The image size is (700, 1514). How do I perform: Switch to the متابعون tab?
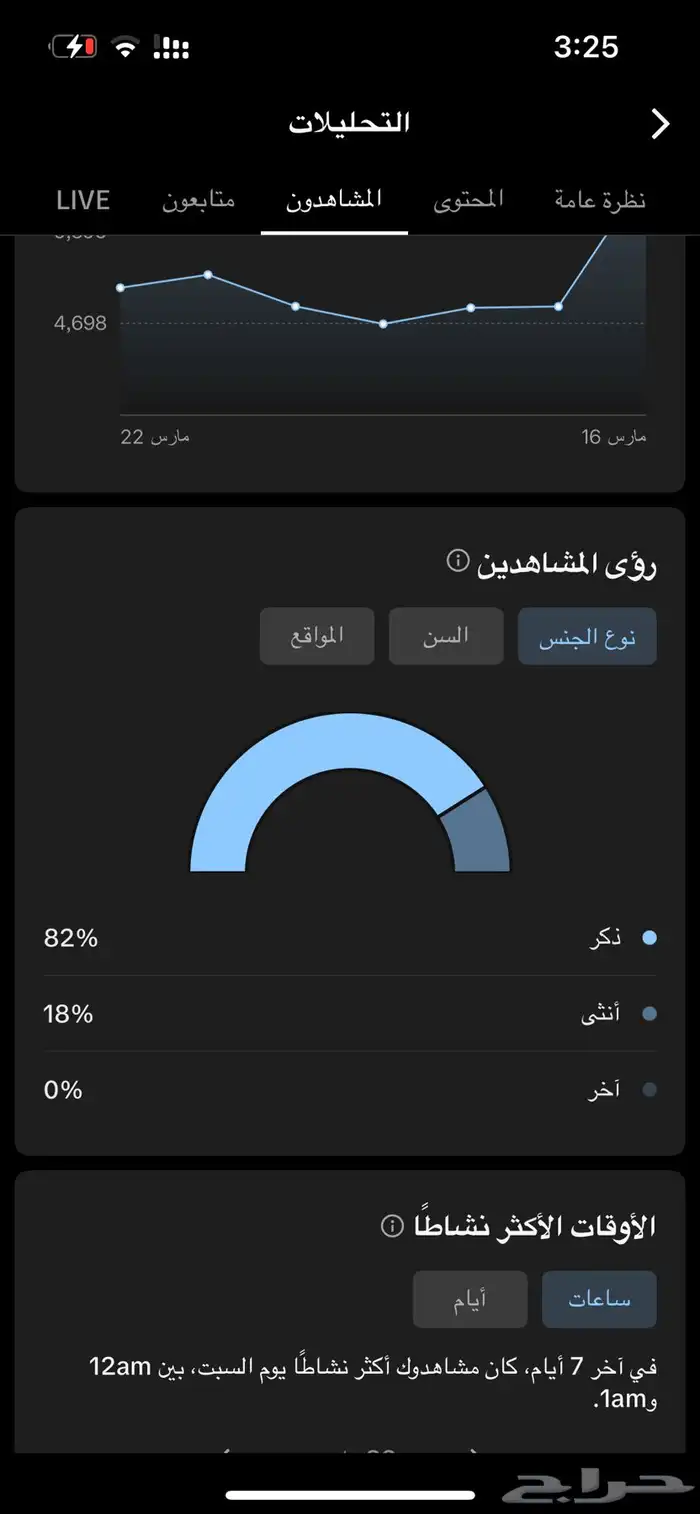pyautogui.click(x=198, y=200)
